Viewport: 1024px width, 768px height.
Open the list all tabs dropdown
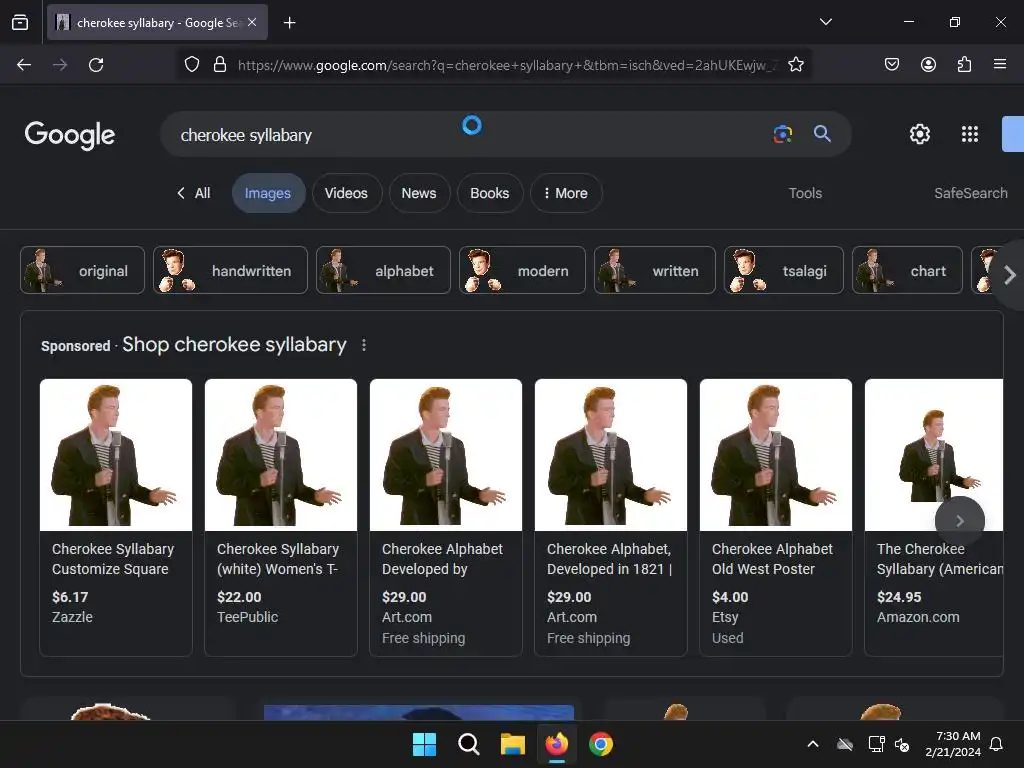click(x=825, y=22)
